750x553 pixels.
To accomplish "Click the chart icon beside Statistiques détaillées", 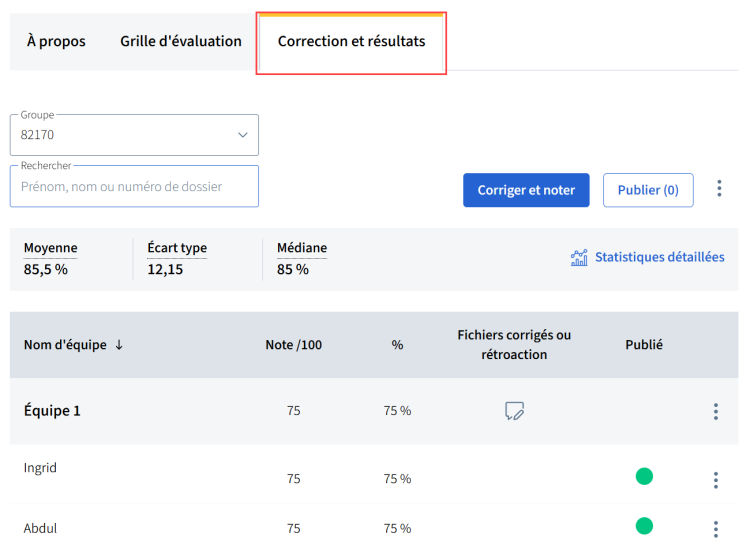I will click(579, 258).
